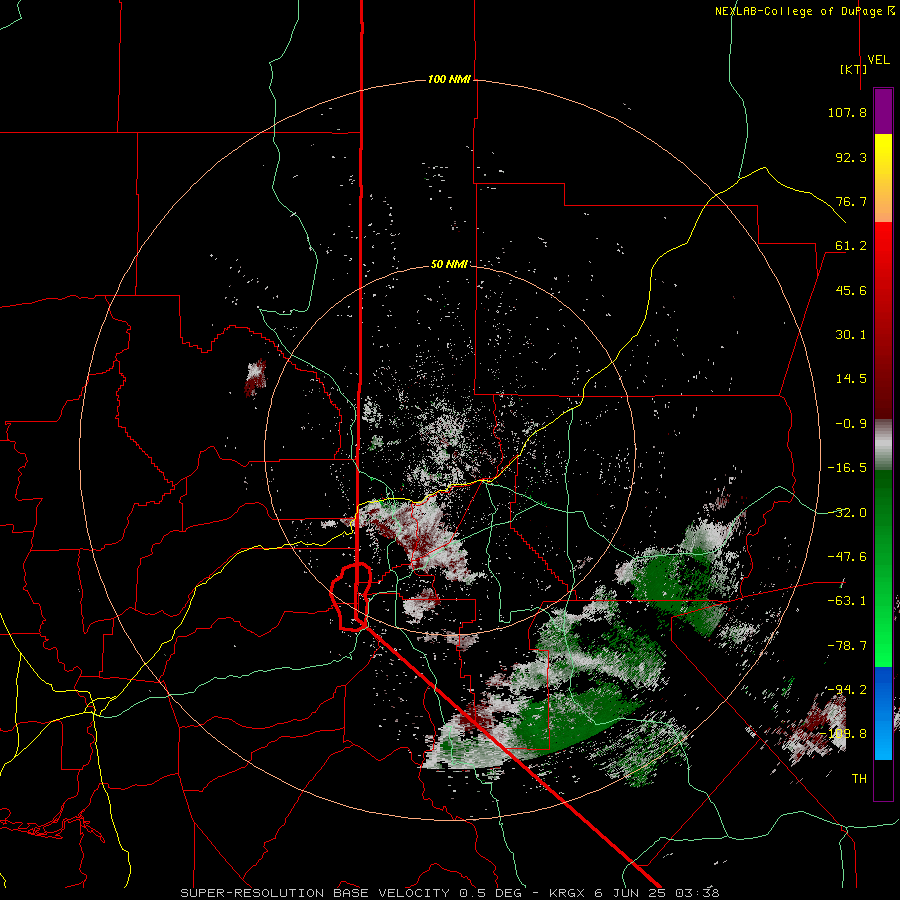Select the 92.3 scale value
Image resolution: width=900 pixels, height=900 pixels.
(851, 157)
